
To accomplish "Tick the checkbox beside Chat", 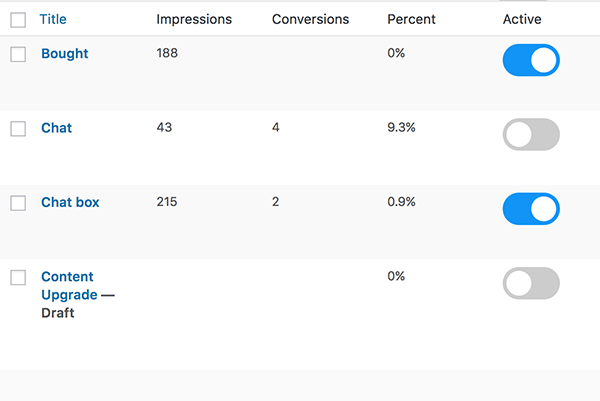I will pyautogui.click(x=18, y=129).
